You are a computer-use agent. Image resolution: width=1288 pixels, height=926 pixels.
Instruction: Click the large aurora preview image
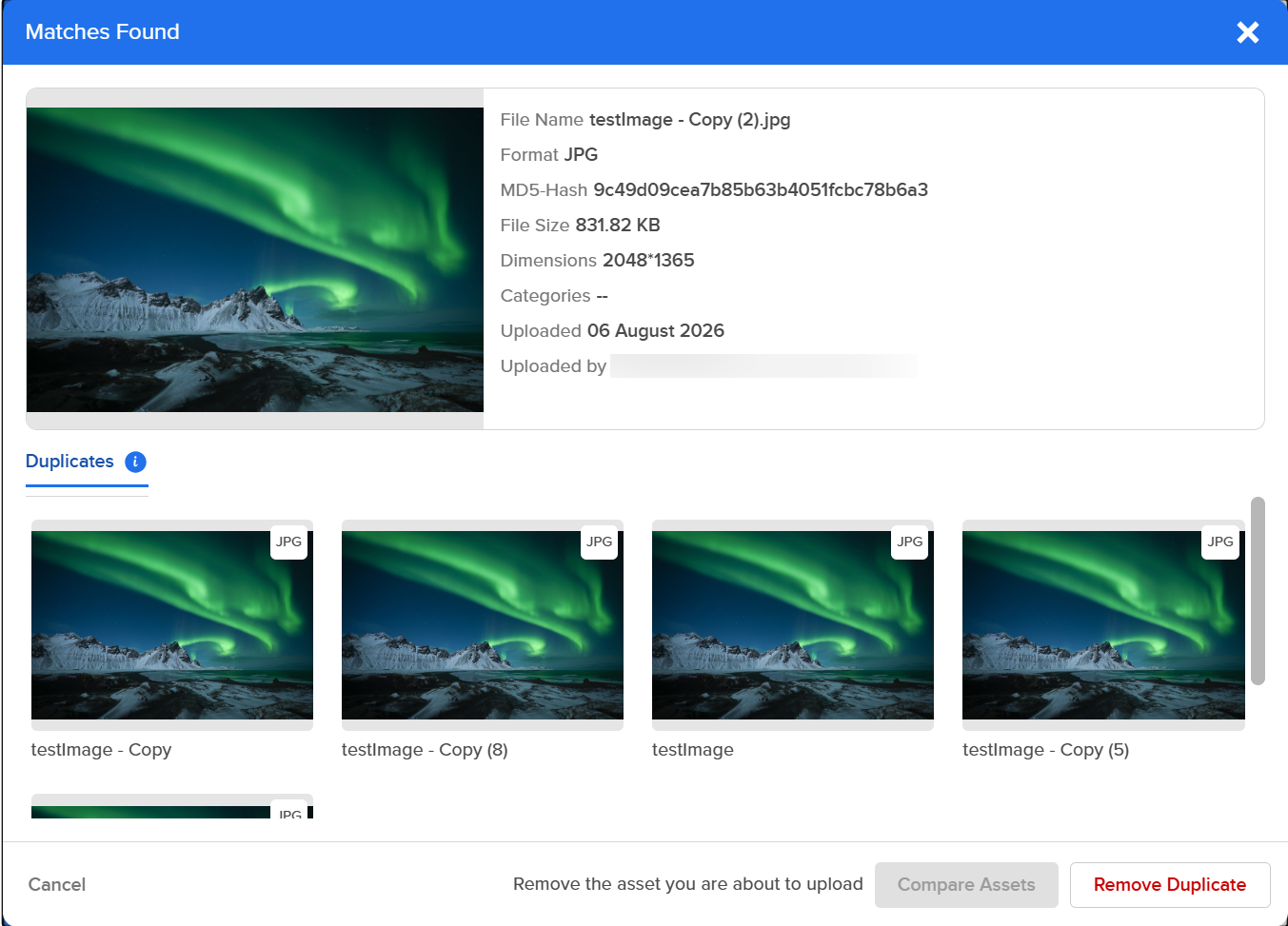(255, 260)
